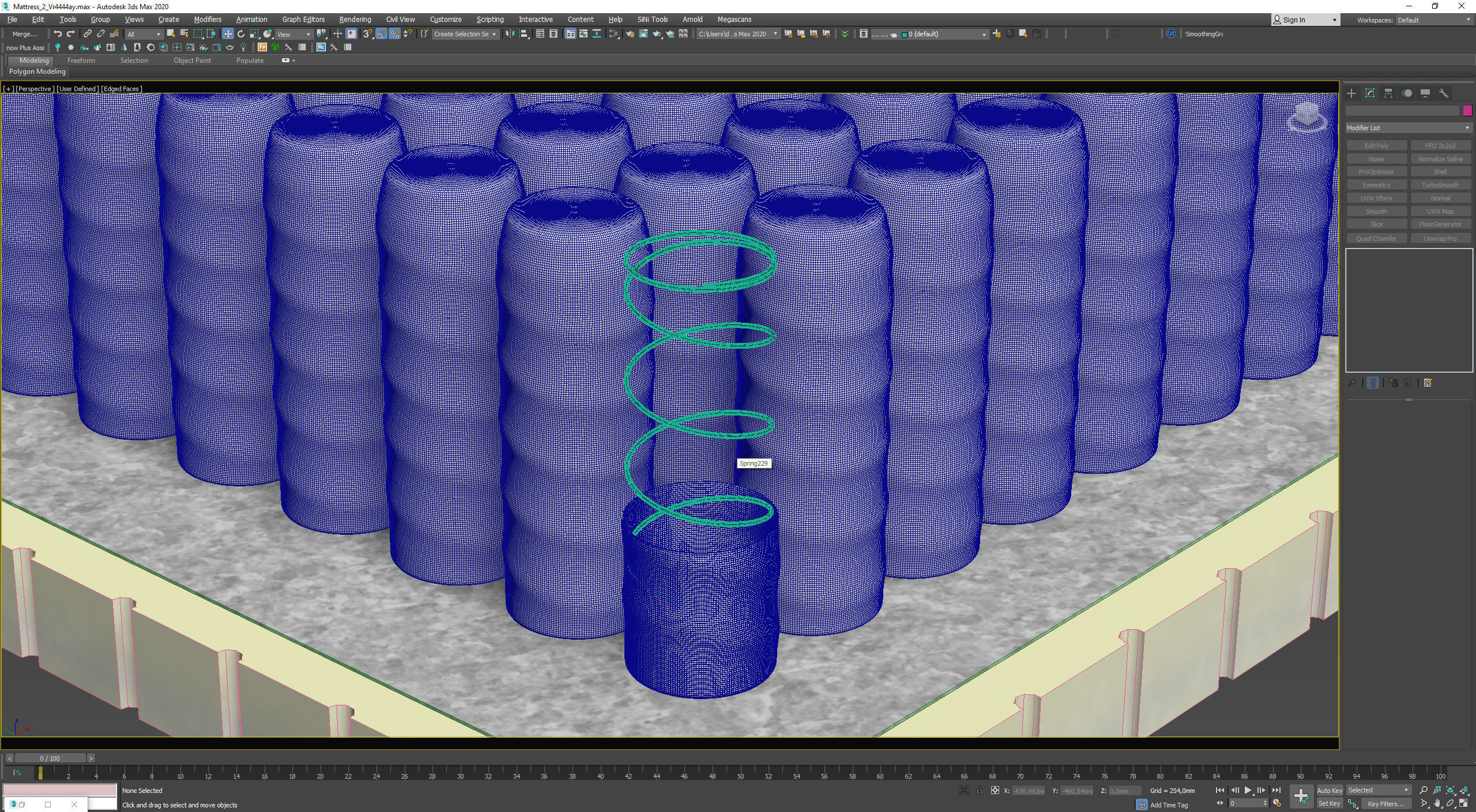Open key filter Selected dropdown

coord(1378,790)
